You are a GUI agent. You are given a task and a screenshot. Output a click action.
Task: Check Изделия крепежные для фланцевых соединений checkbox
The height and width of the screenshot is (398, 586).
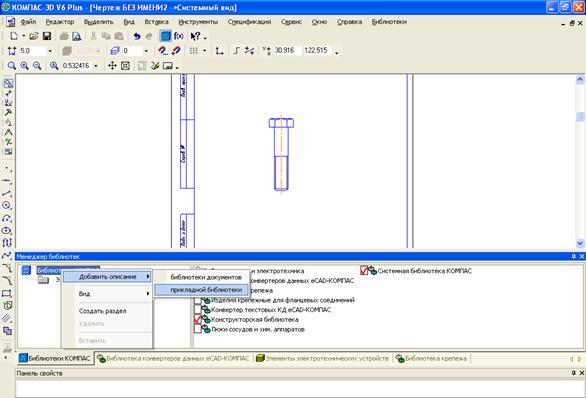coord(198,300)
